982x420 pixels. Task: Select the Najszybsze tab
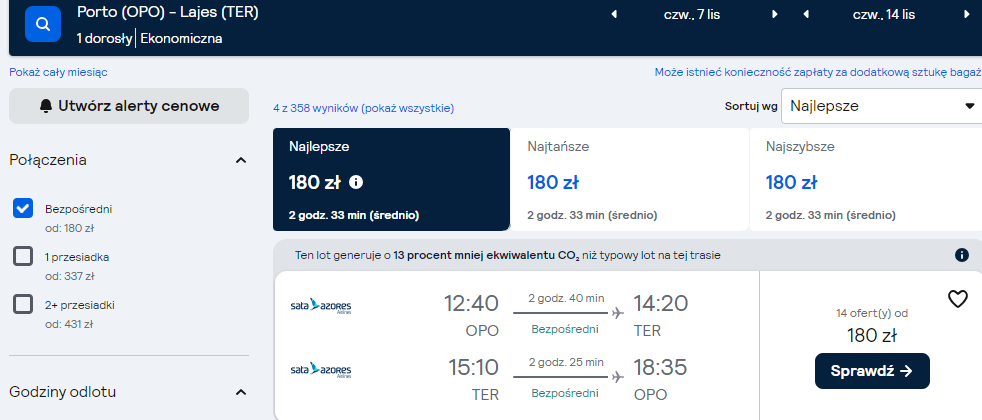(x=866, y=180)
